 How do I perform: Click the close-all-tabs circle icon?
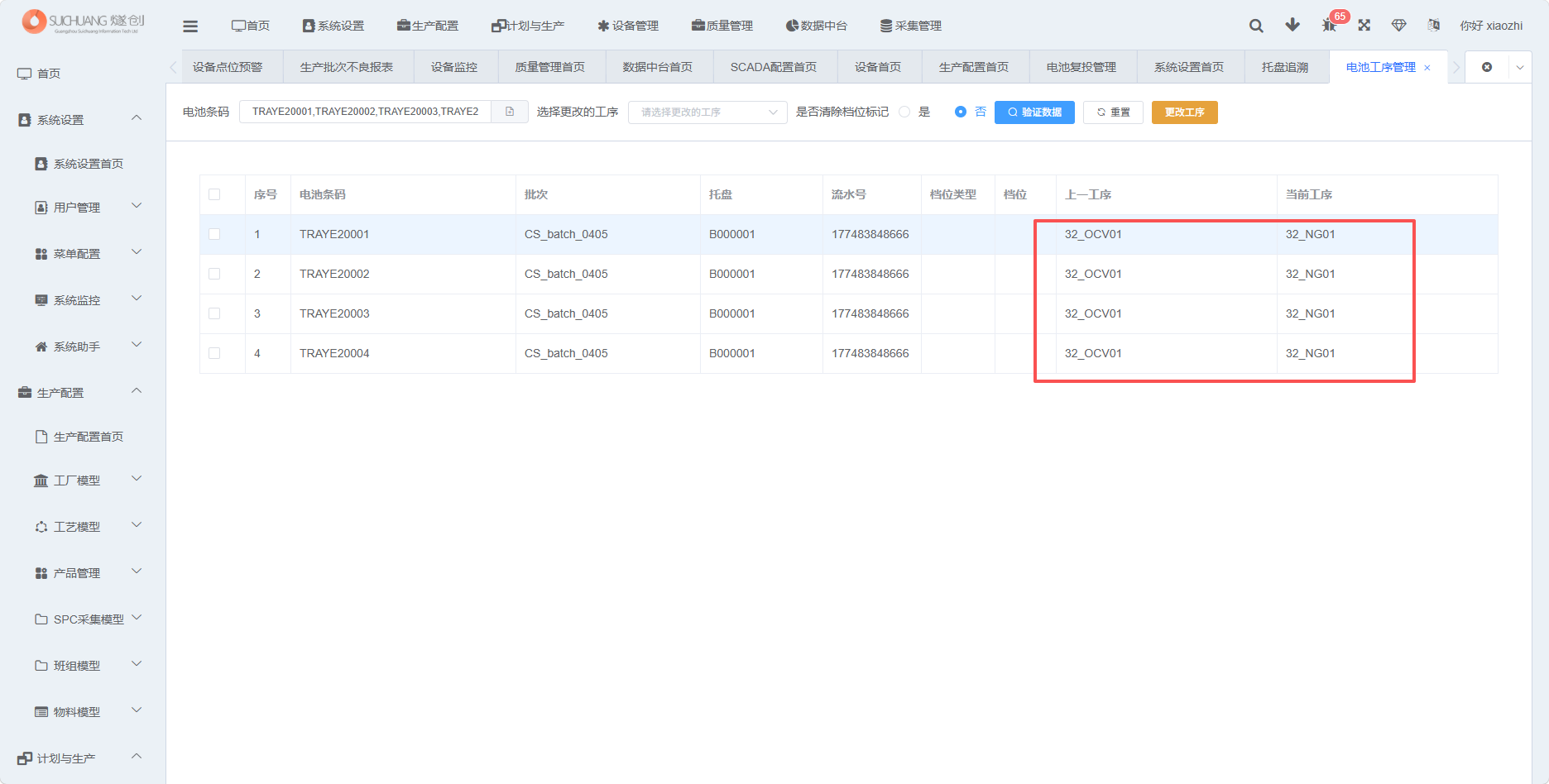1487,67
